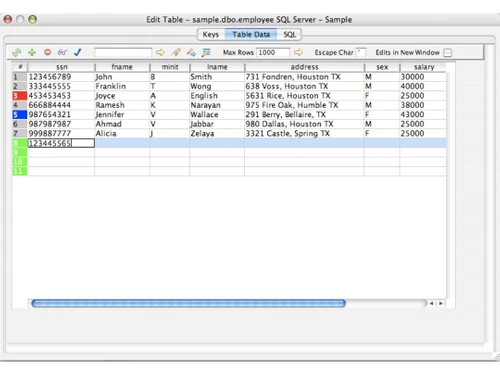Click the scrollbar right arrow
This screenshot has width=500, height=375.
click(441, 303)
